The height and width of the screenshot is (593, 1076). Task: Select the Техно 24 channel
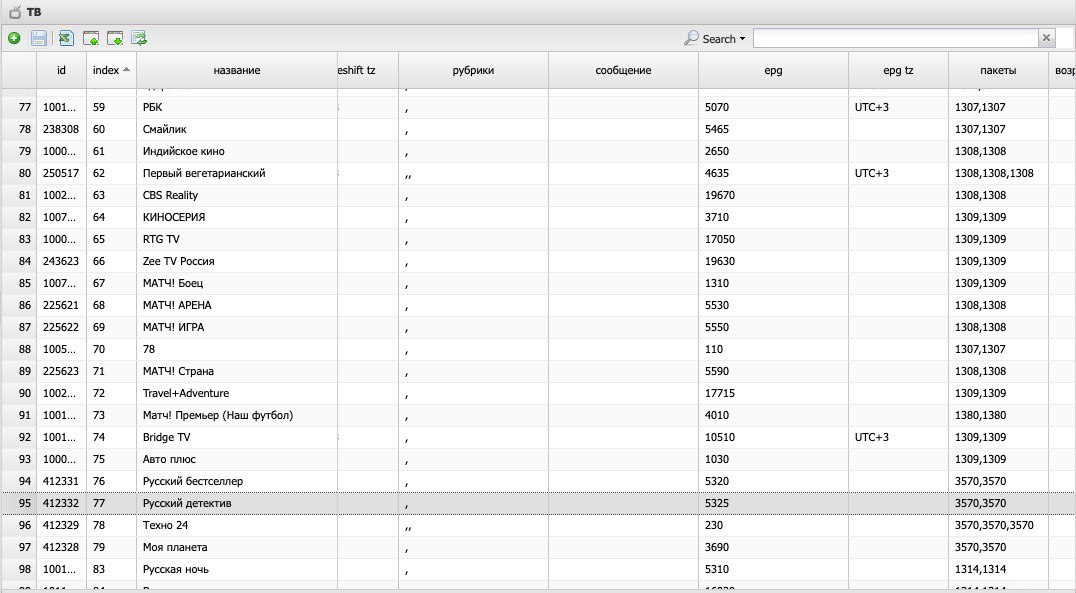(237, 524)
